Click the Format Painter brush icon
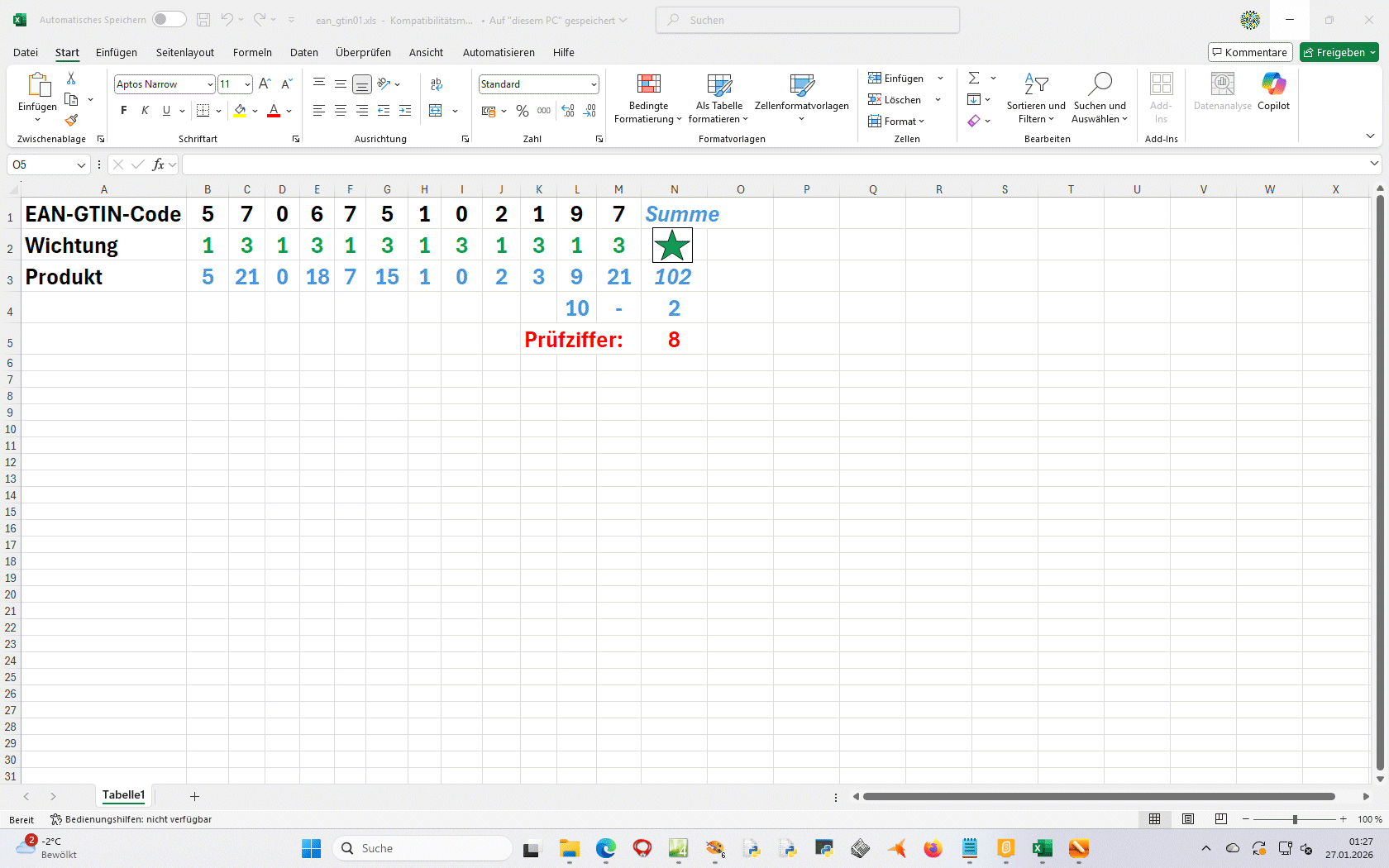Screen dimensions: 1389x868 [71, 120]
